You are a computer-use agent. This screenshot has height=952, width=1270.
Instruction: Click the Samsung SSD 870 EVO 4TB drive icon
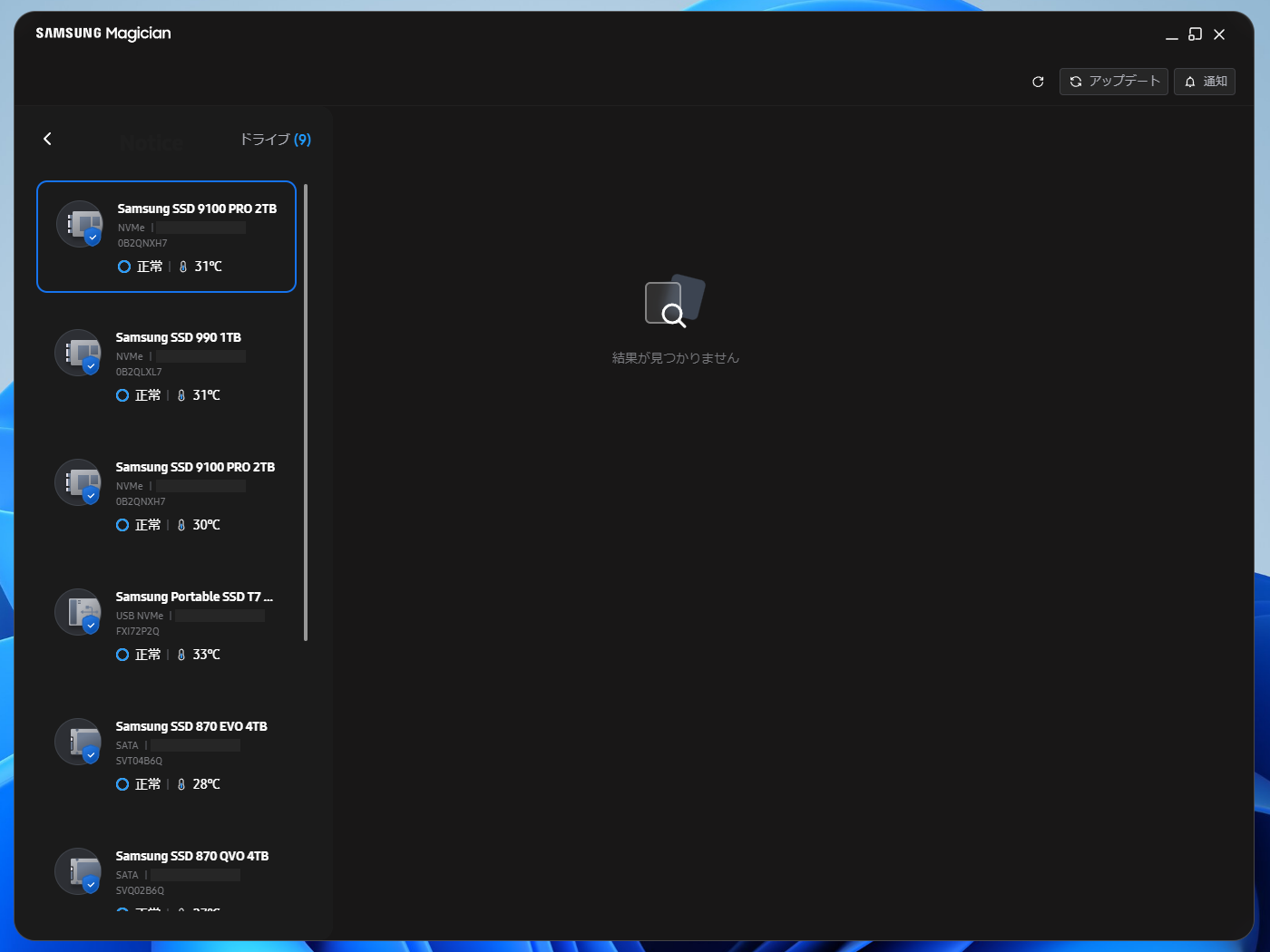click(79, 742)
